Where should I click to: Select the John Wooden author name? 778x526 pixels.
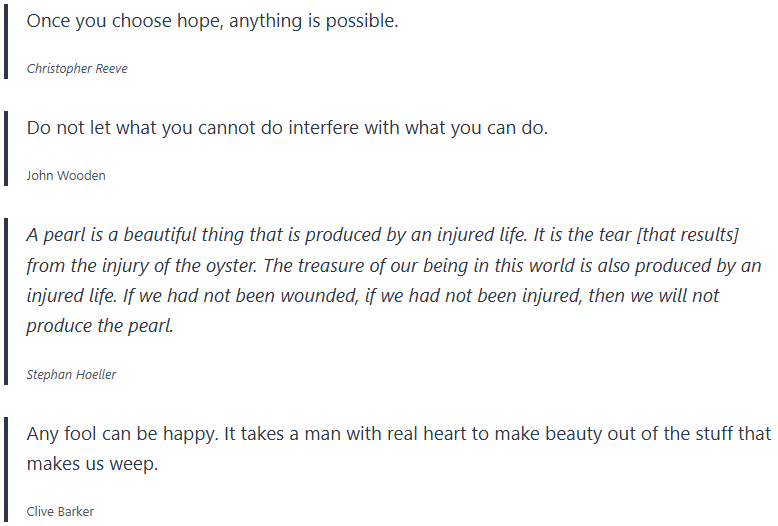point(66,176)
